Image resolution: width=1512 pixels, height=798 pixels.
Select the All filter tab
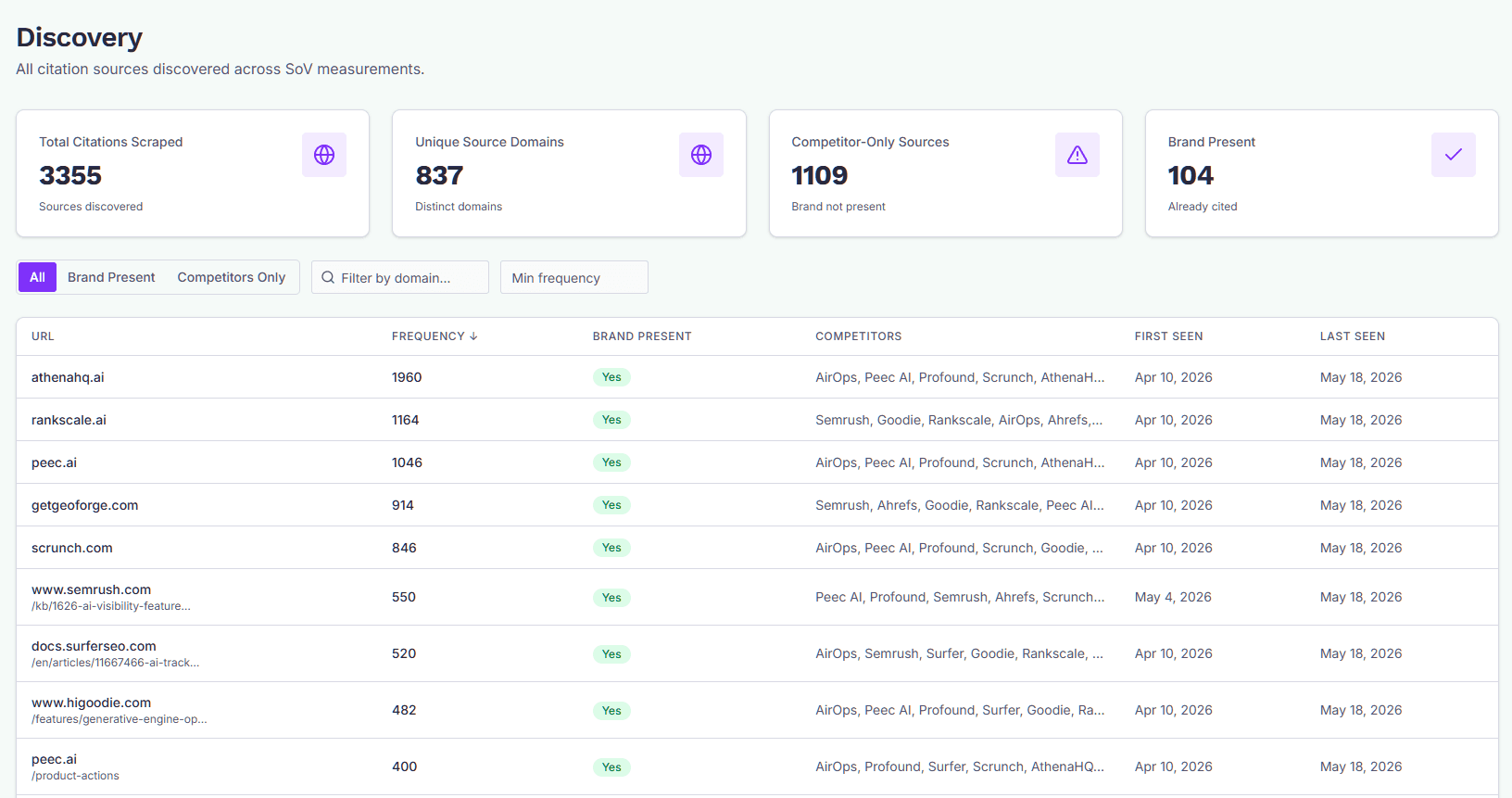(37, 277)
